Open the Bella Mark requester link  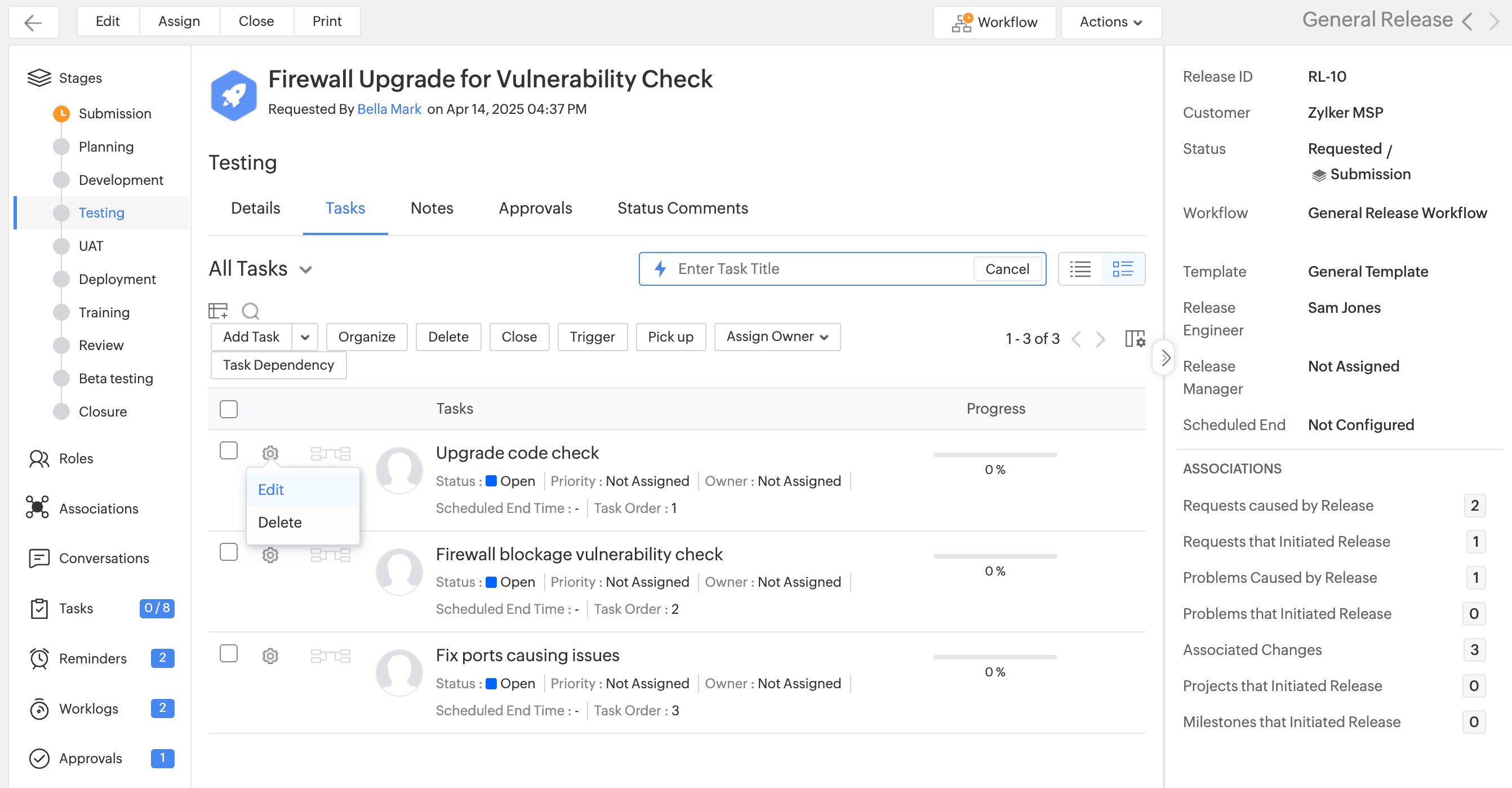pos(389,109)
